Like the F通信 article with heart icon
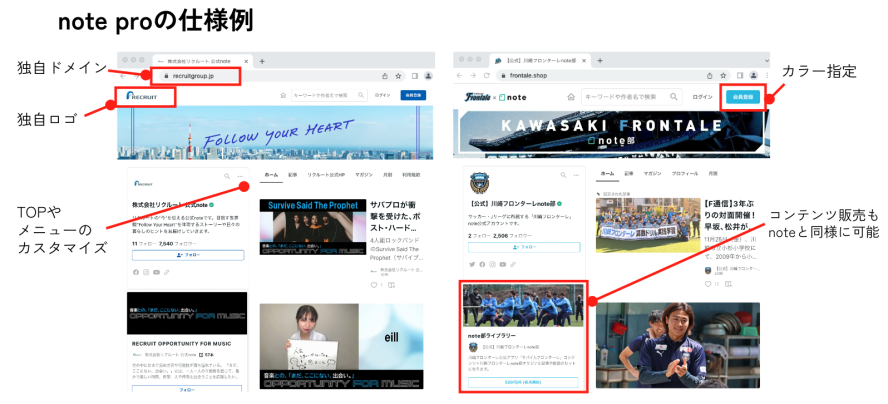 pyautogui.click(x=708, y=283)
